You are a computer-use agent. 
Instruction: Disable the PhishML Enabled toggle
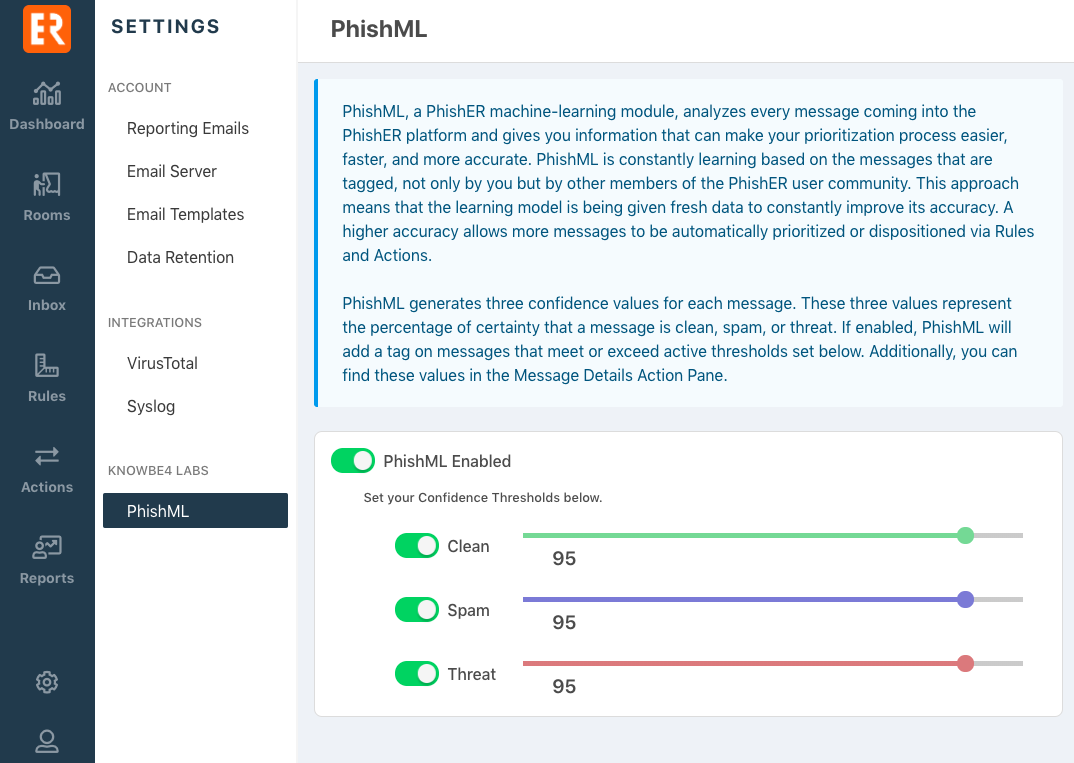point(352,461)
